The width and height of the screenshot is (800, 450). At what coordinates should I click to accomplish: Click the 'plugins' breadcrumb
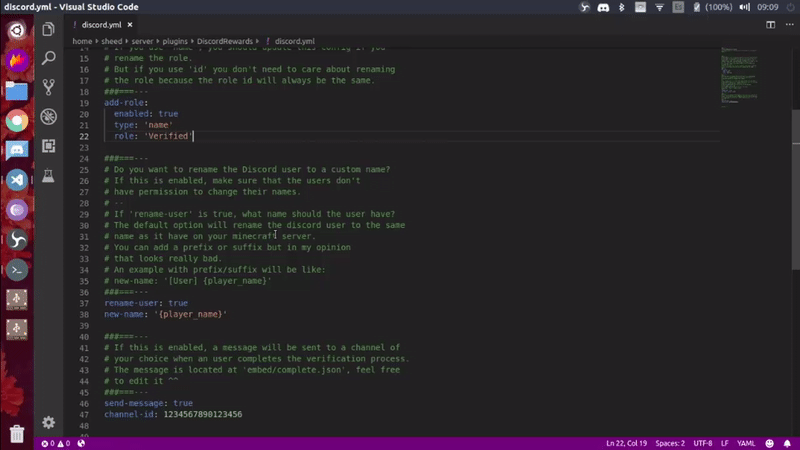click(175, 41)
